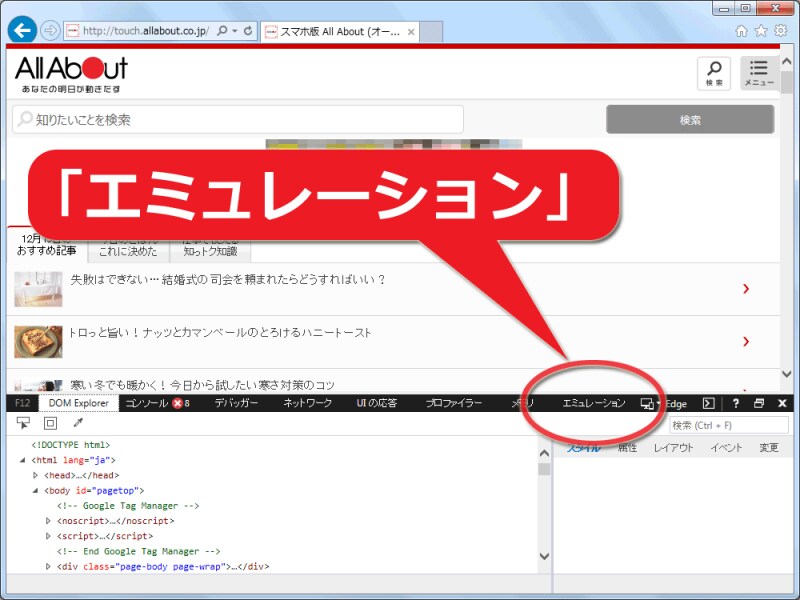This screenshot has width=800, height=600.
Task: Click the 知りたいことを検索 search field
Action: click(x=238, y=120)
